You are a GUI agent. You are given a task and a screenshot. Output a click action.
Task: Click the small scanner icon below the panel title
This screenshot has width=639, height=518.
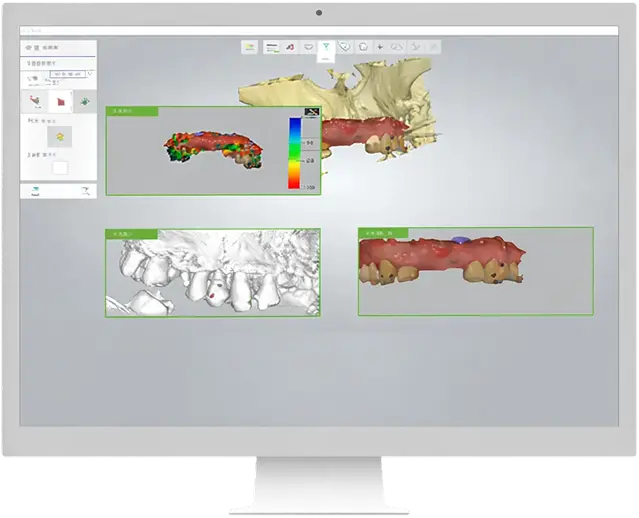point(32,79)
